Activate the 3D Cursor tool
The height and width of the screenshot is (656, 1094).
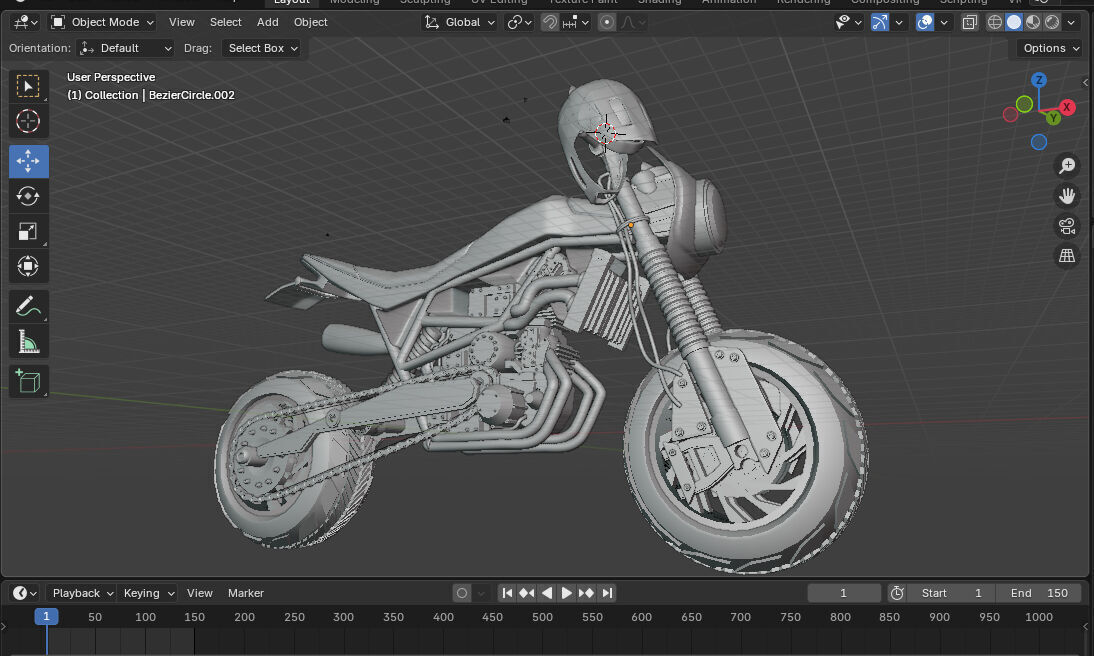coord(28,121)
